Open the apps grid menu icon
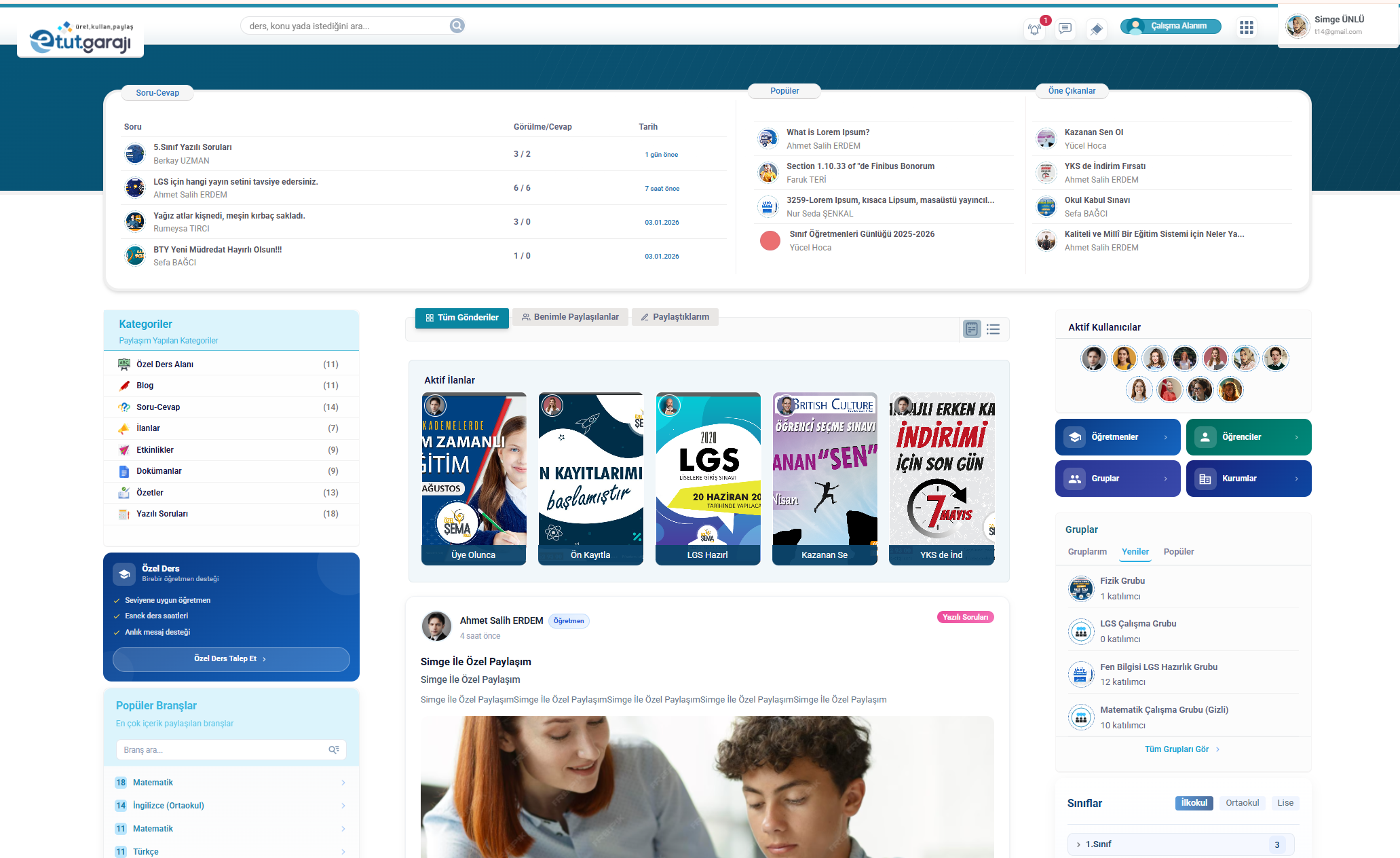1400x858 pixels. [x=1246, y=27]
